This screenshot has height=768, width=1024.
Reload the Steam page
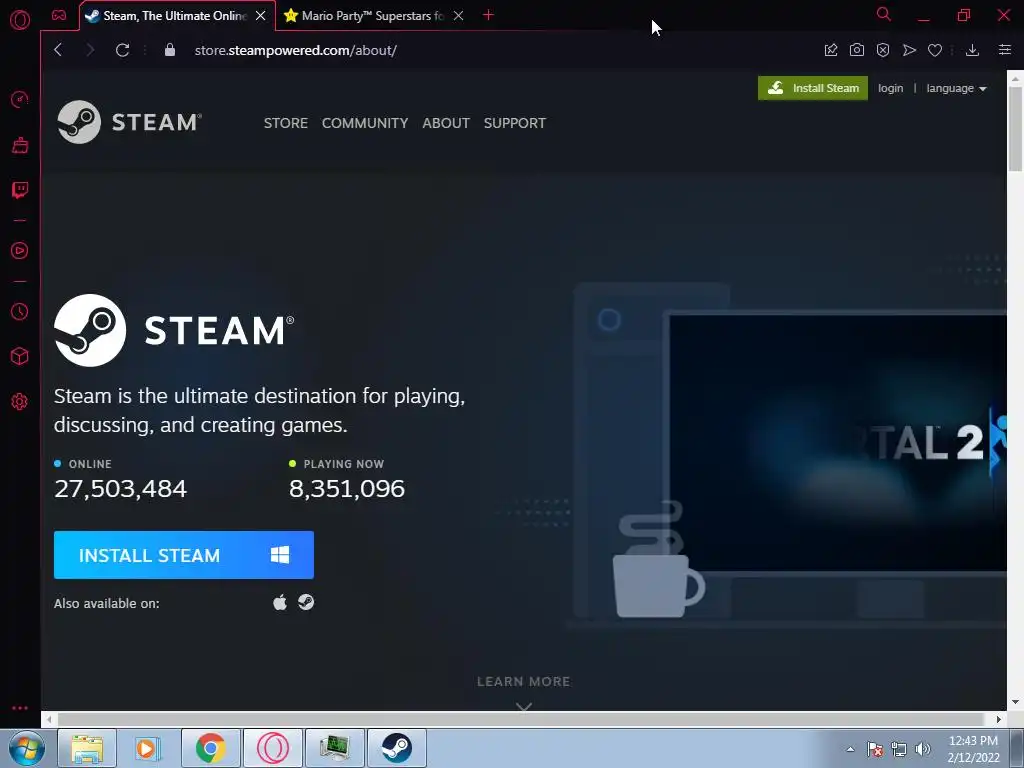[x=122, y=50]
